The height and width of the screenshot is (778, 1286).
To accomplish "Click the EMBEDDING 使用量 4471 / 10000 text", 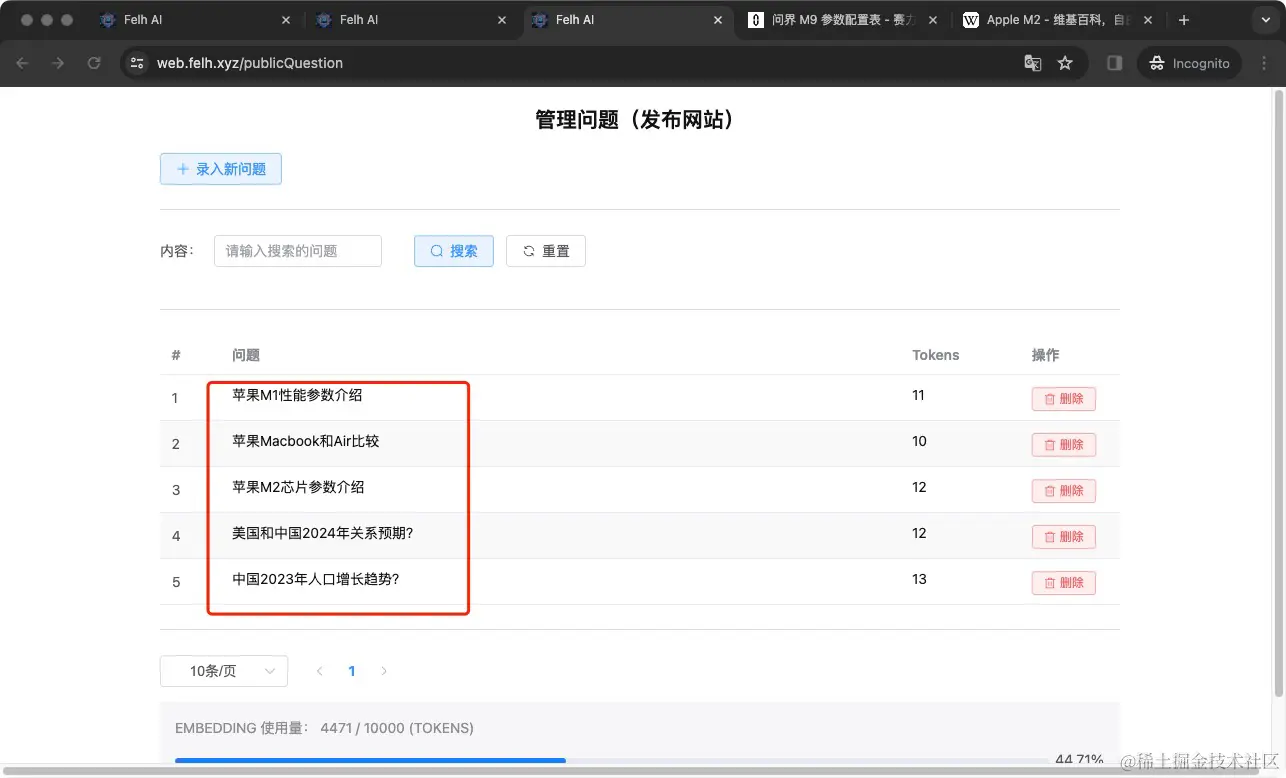I will click(x=325, y=728).
